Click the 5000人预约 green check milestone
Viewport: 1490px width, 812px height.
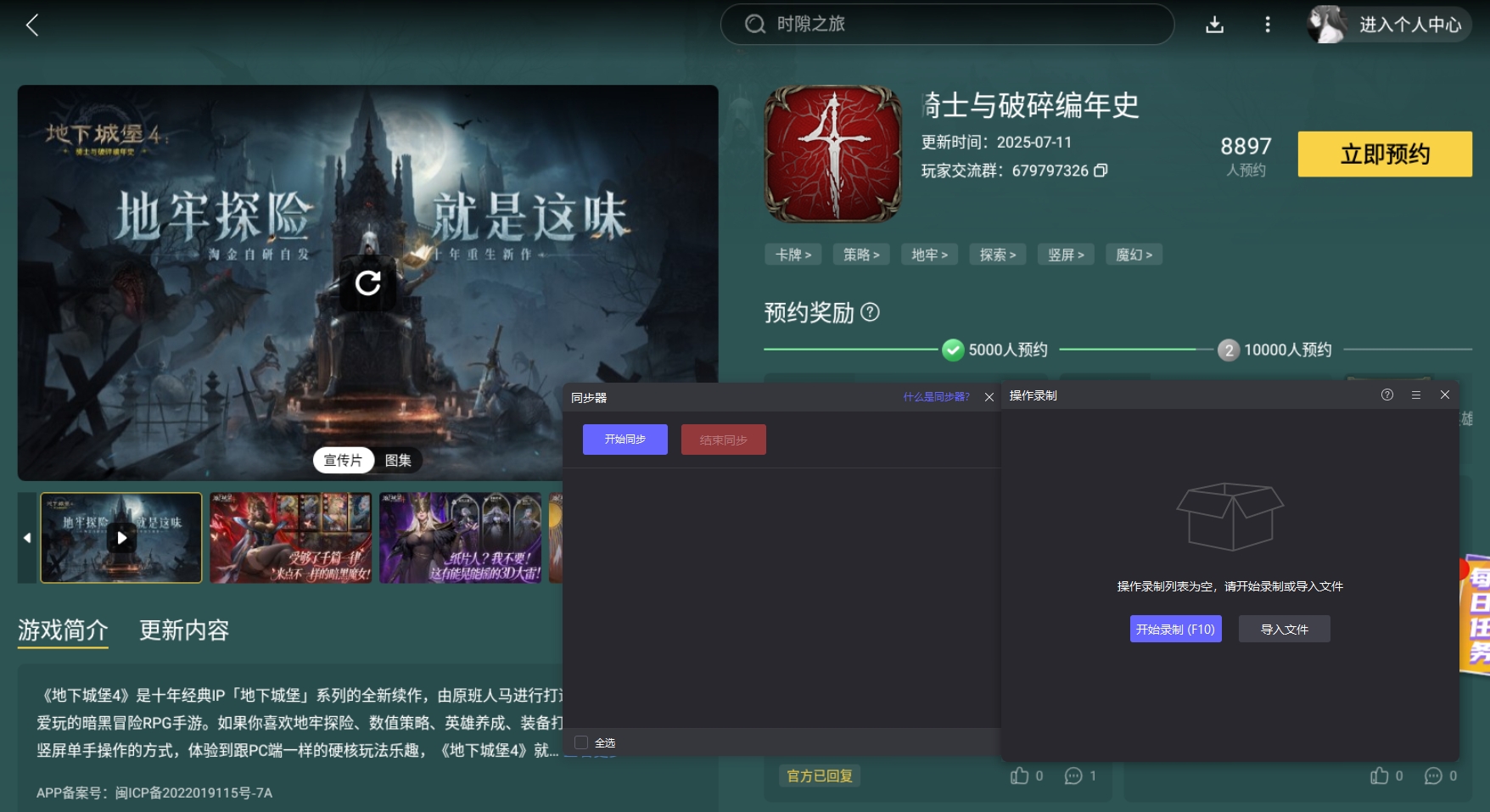(953, 350)
